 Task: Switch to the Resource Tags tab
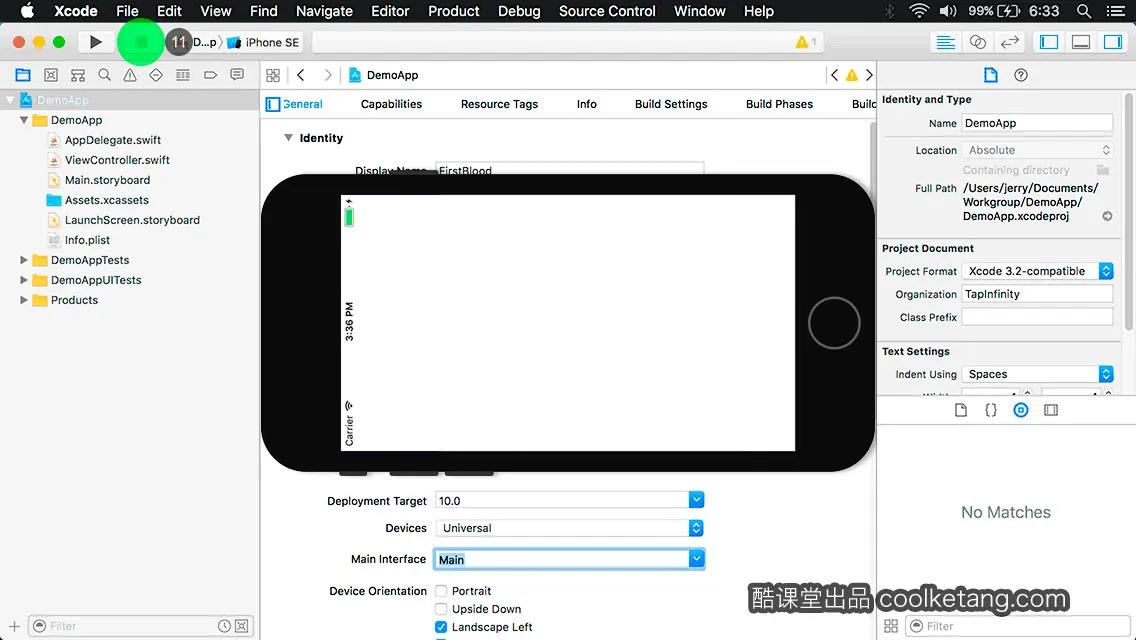pos(499,104)
